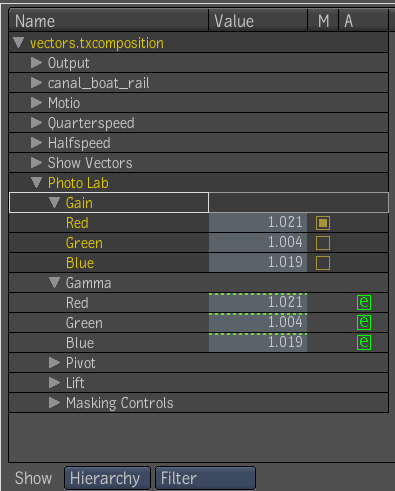
Task: Enable the checkbox for Gain Blue
Action: coord(323,263)
